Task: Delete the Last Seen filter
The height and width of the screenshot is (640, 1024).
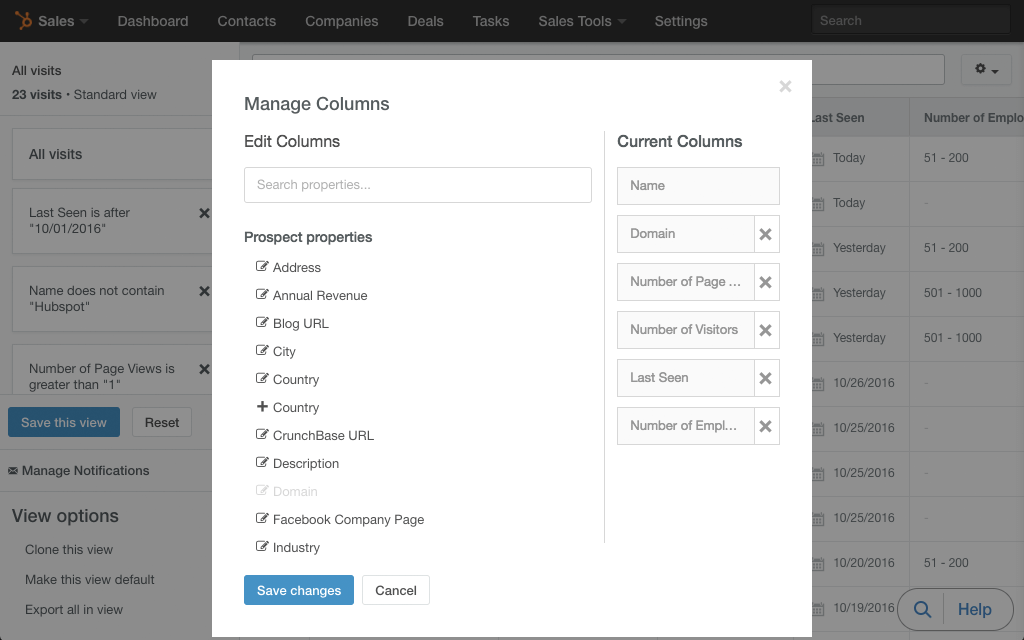Action: 204,213
